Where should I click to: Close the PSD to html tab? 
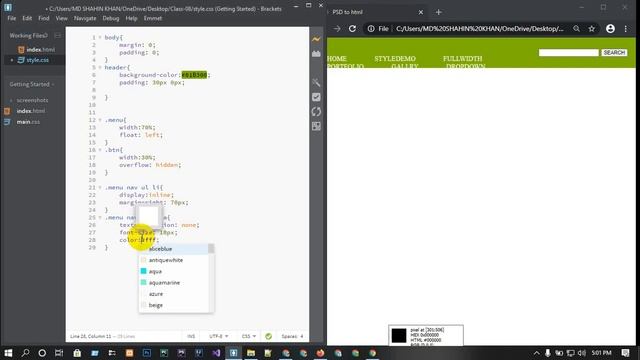point(421,12)
